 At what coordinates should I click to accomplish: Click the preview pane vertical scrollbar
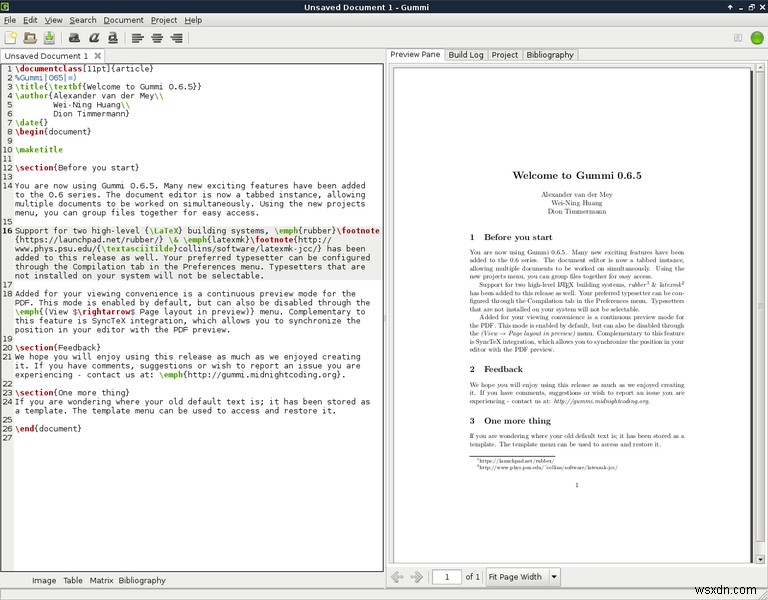point(760,307)
